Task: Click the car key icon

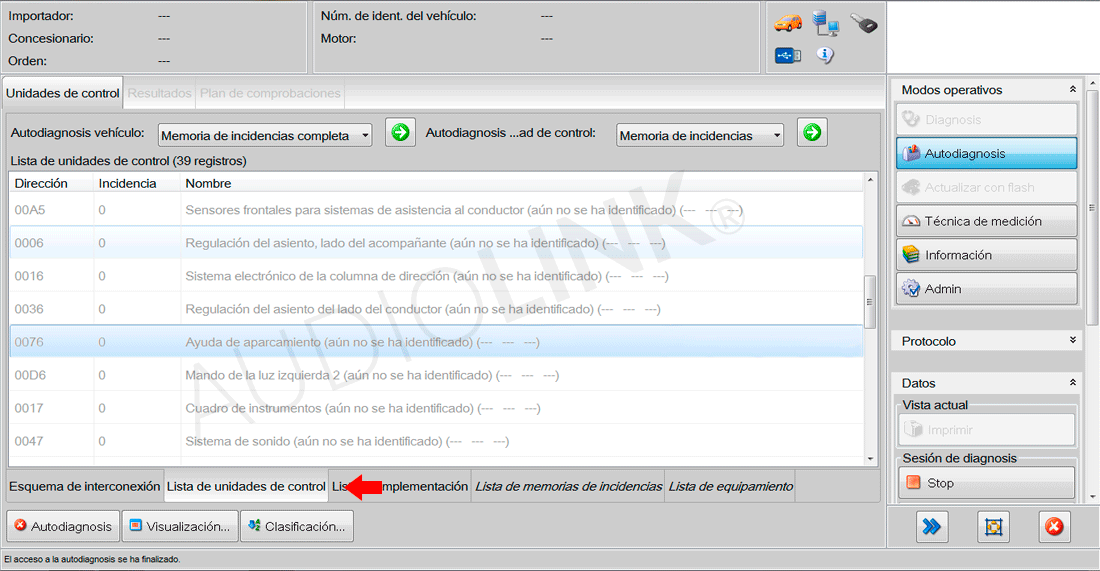Action: click(x=863, y=23)
